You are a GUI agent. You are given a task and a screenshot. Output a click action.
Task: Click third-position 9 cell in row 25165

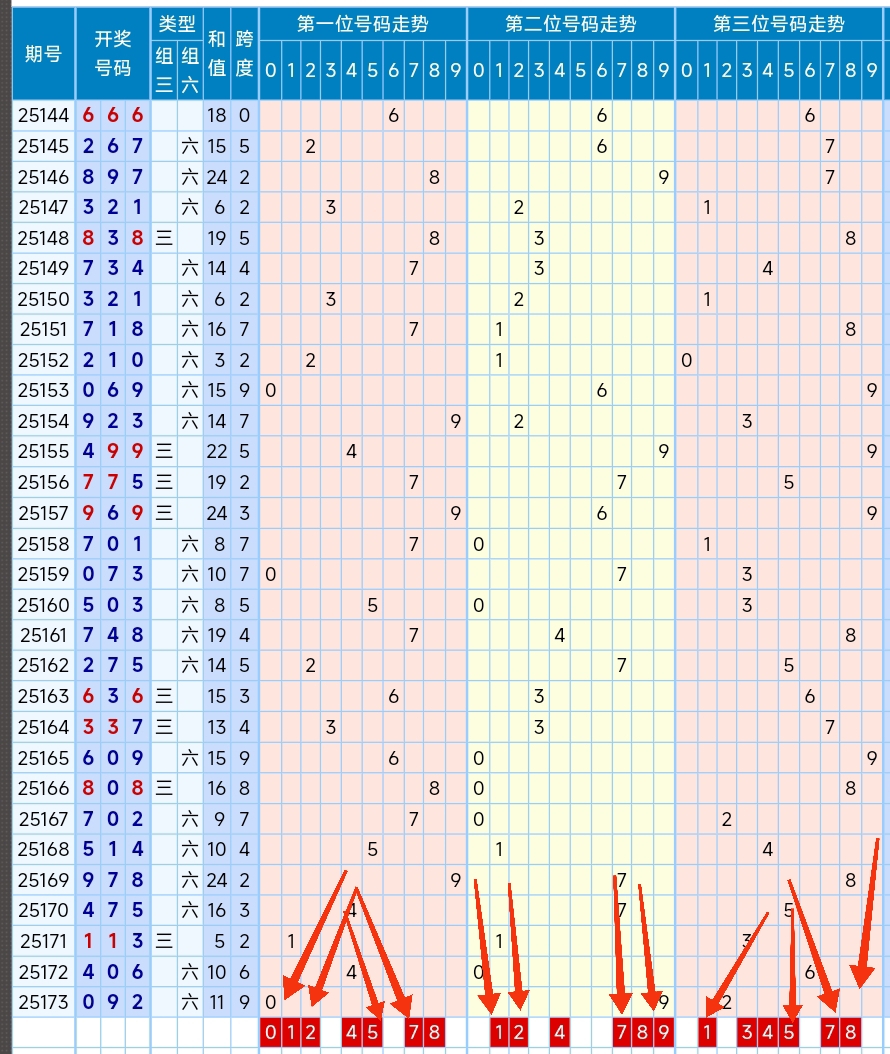pyautogui.click(x=872, y=758)
